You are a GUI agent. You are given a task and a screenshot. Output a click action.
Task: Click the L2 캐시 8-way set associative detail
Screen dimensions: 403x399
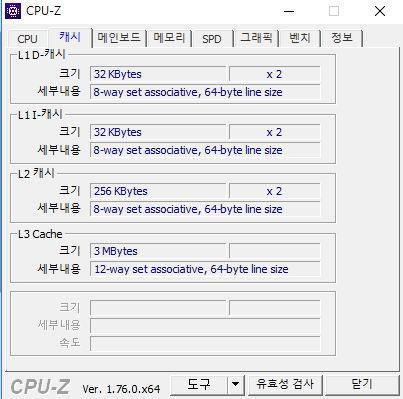(x=205, y=209)
